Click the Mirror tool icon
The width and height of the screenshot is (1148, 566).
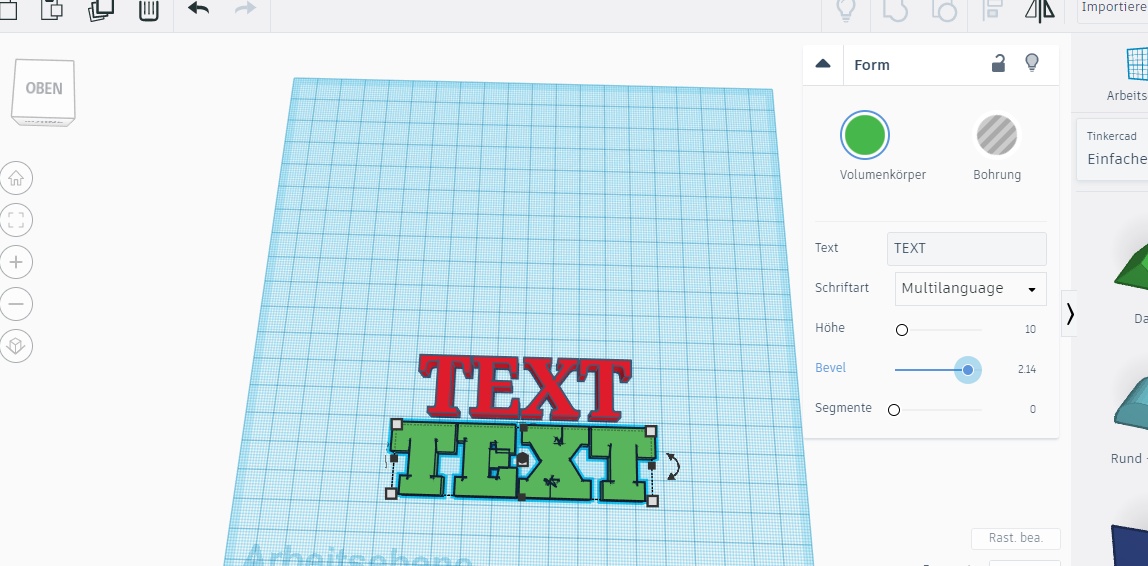click(1040, 10)
